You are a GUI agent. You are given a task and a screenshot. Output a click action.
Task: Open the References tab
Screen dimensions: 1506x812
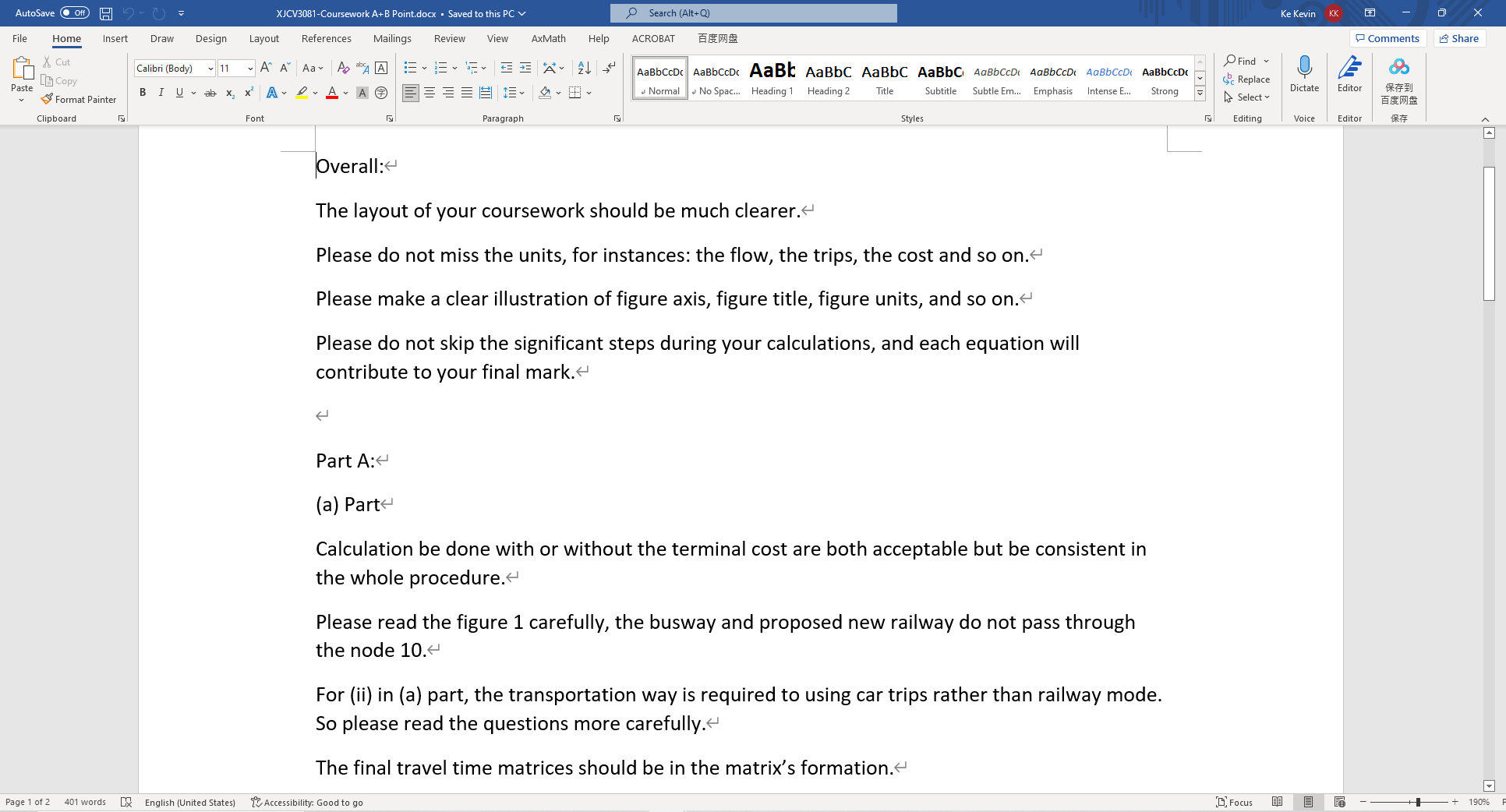tap(326, 39)
